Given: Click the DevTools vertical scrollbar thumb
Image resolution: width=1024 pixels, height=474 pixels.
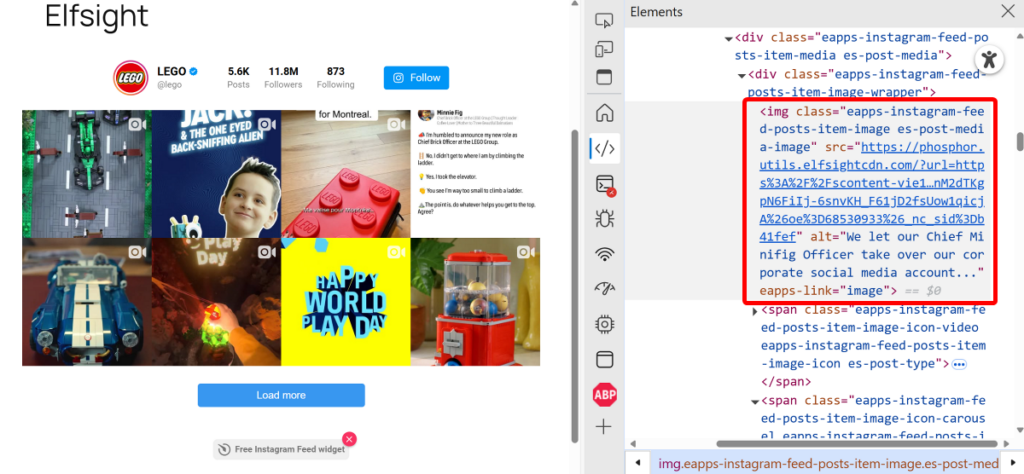Looking at the screenshot, I should pyautogui.click(x=1019, y=142).
